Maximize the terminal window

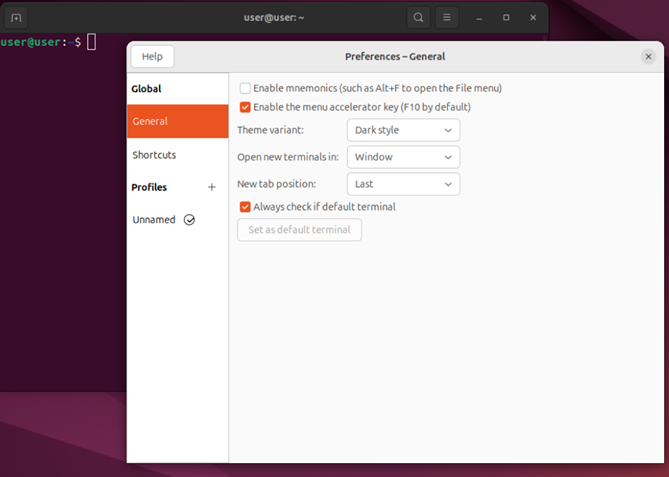point(506,18)
